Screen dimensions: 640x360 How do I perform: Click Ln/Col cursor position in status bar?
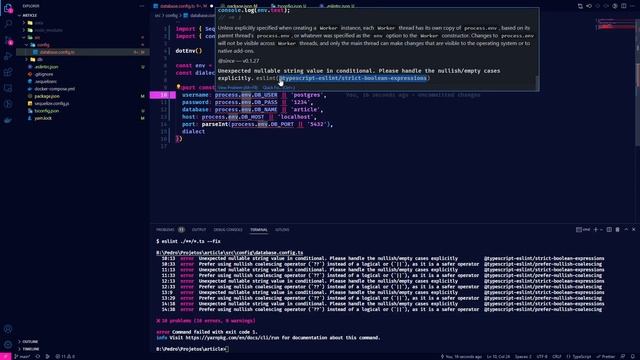498,356
